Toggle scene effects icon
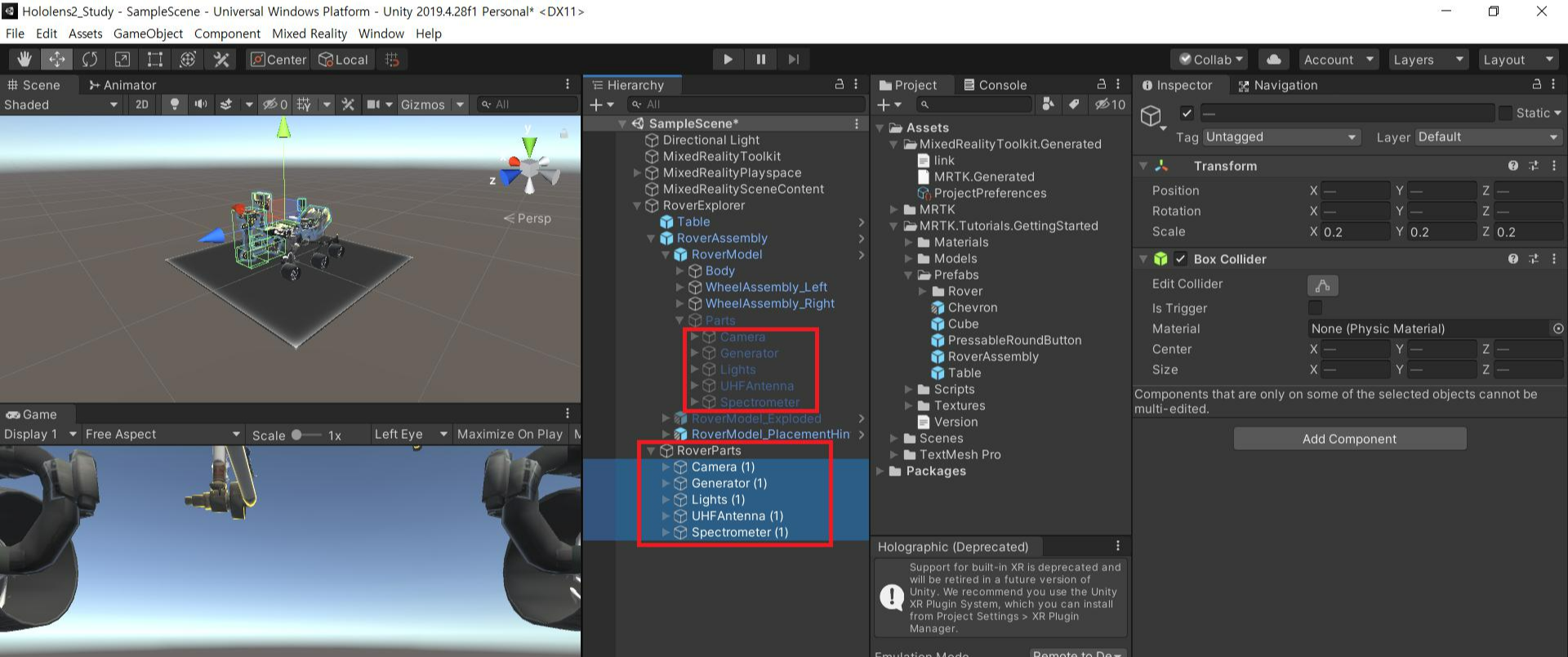The image size is (1568, 657). point(226,105)
